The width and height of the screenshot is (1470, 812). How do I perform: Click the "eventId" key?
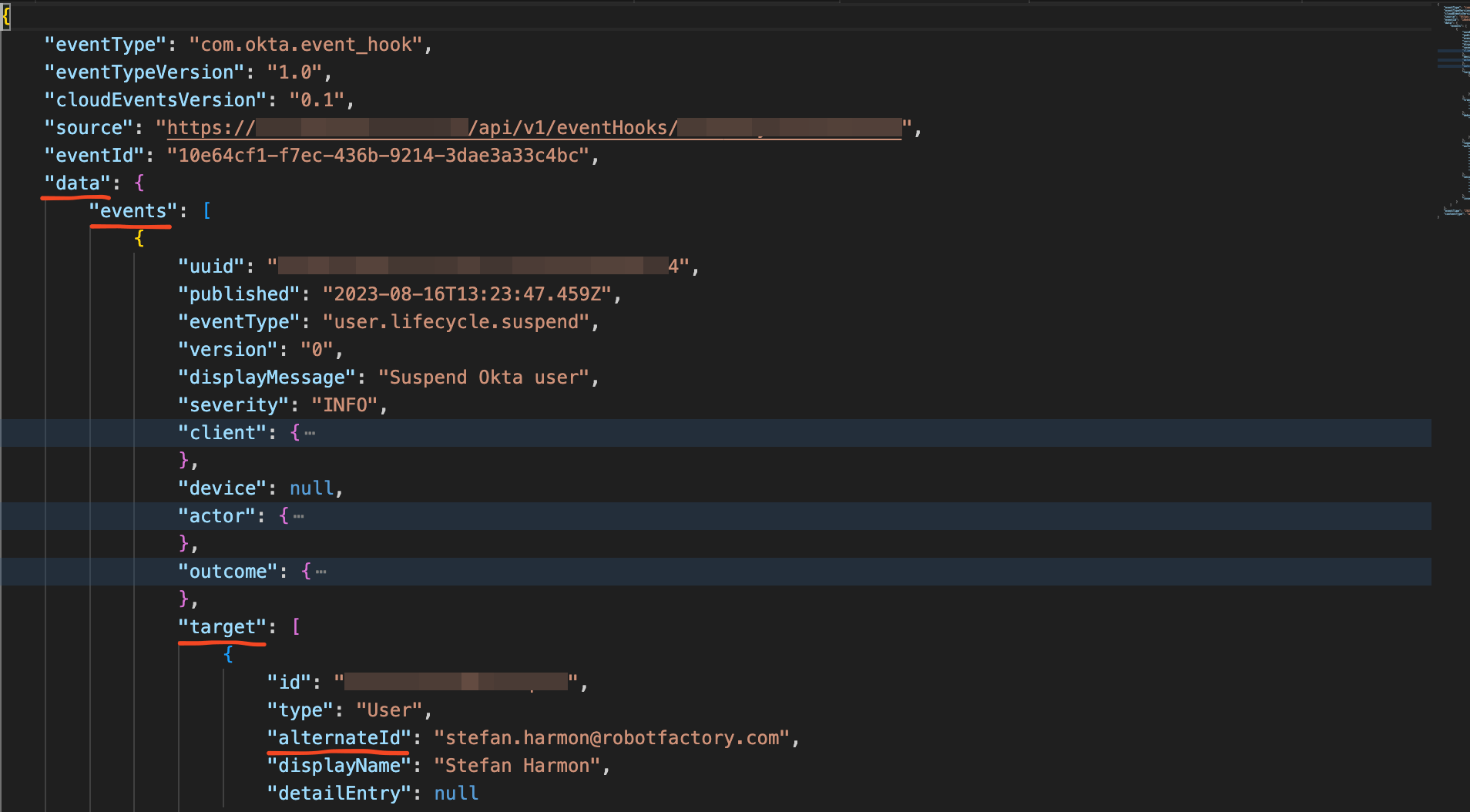(x=95, y=156)
